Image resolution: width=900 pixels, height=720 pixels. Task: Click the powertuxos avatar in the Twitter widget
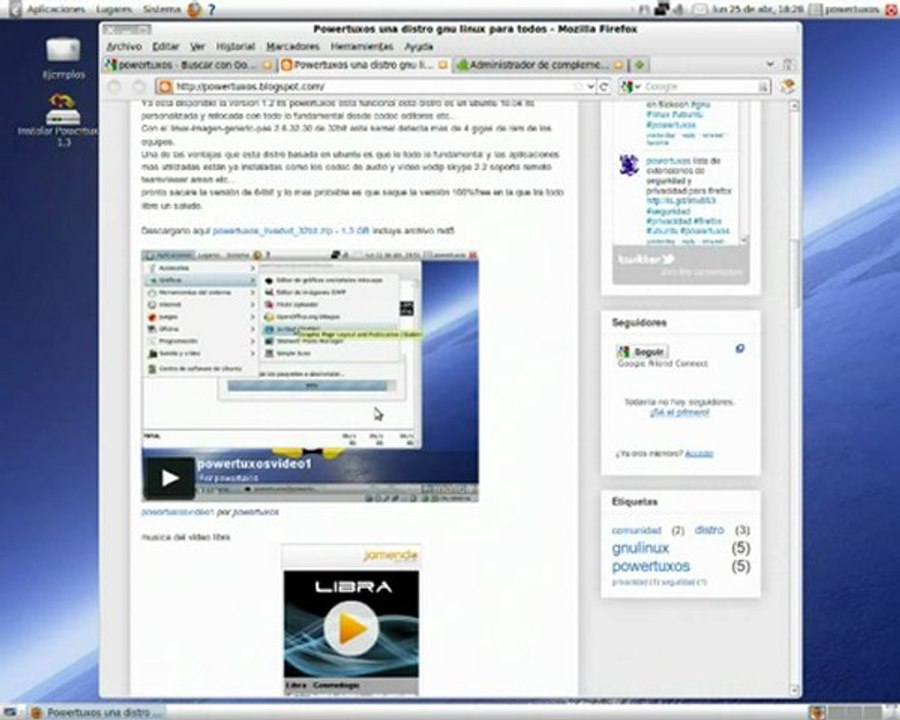(629, 165)
